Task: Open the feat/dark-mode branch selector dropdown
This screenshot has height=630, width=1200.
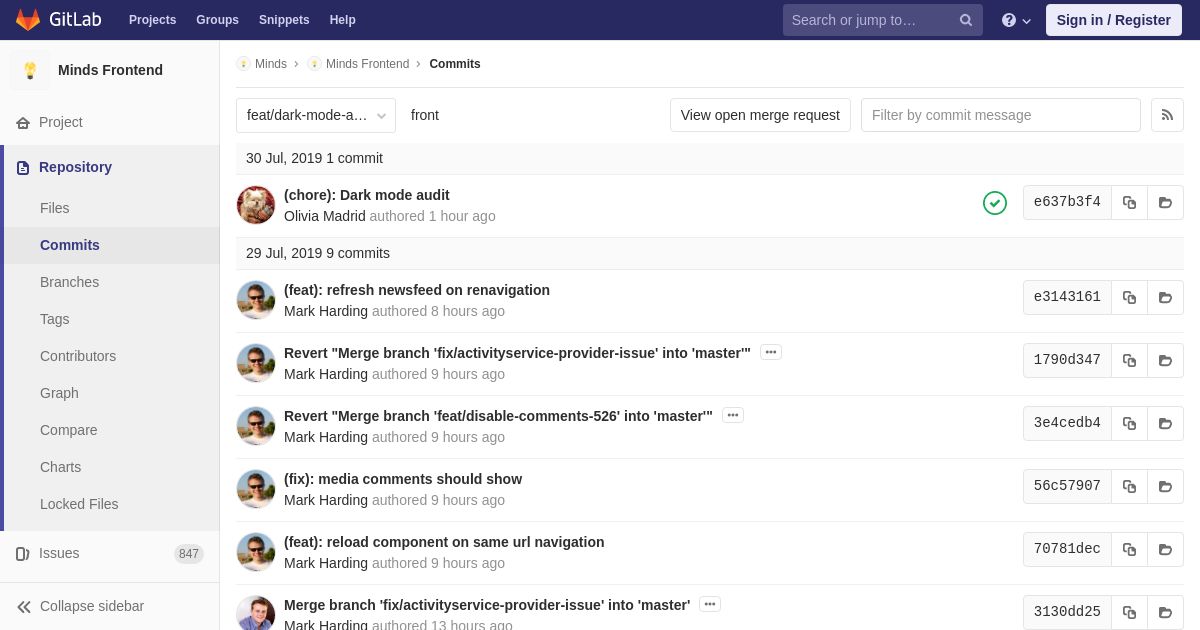Action: (316, 115)
